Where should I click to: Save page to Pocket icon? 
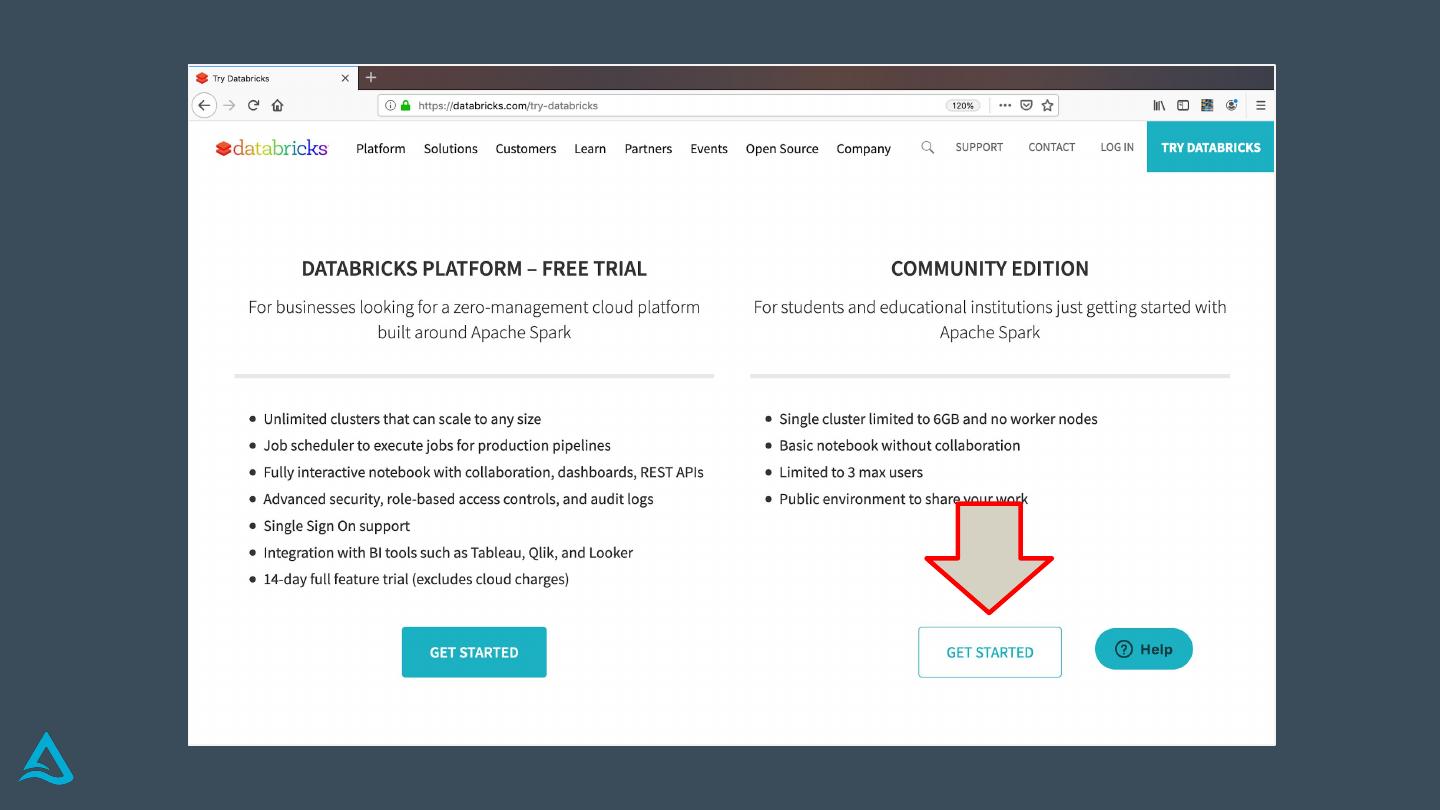(x=1026, y=105)
